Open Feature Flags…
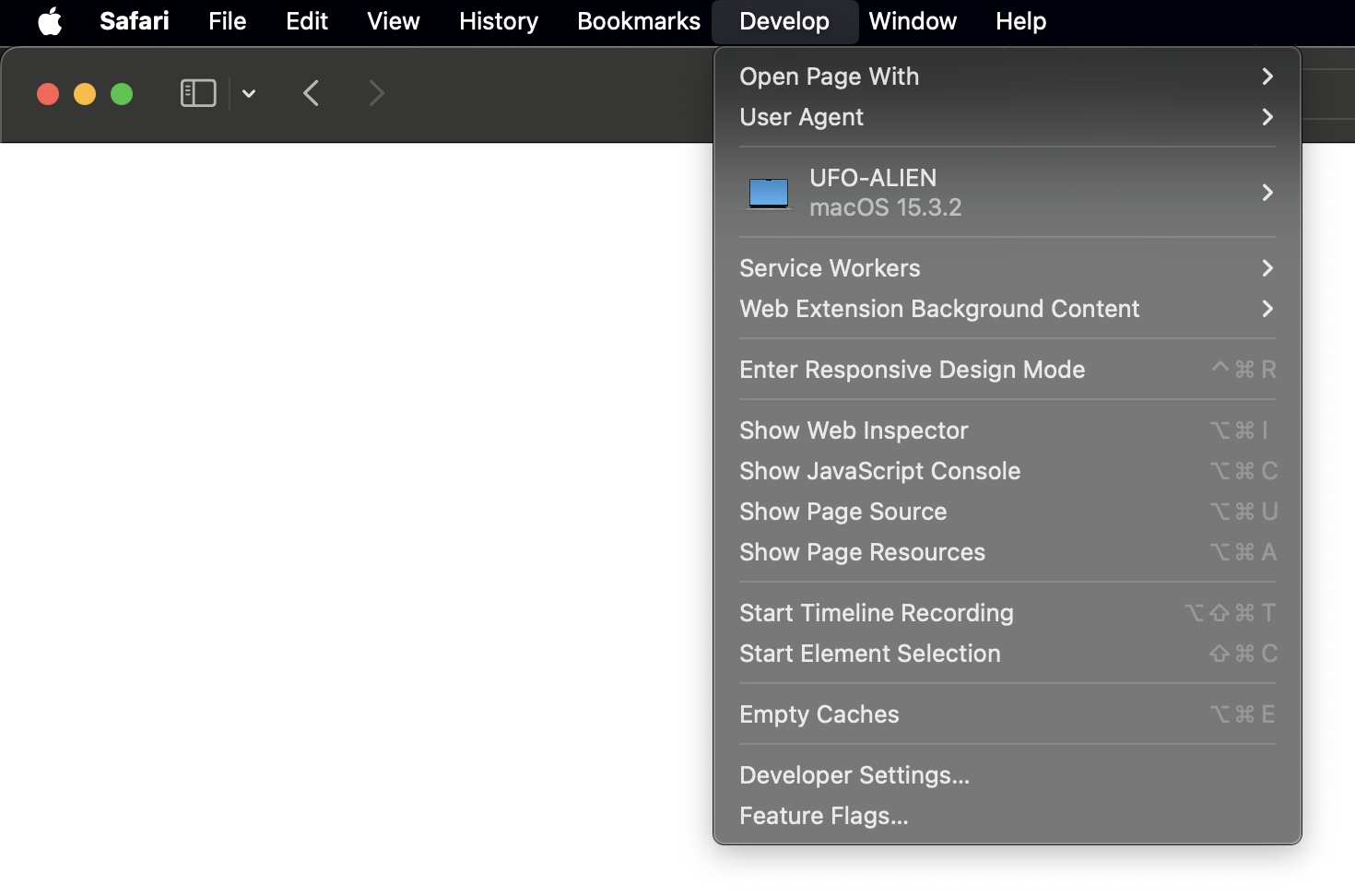The image size is (1355, 896). (x=1007, y=816)
